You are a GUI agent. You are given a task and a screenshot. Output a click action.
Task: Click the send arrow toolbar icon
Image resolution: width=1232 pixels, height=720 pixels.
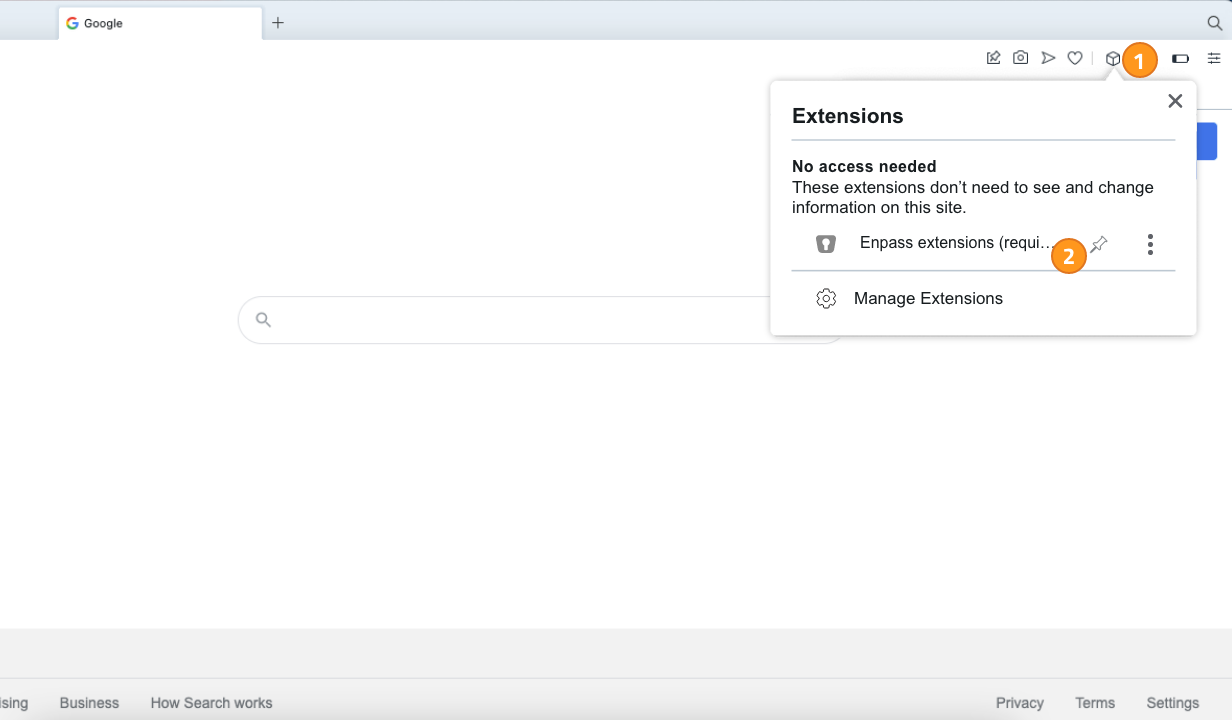pos(1048,58)
